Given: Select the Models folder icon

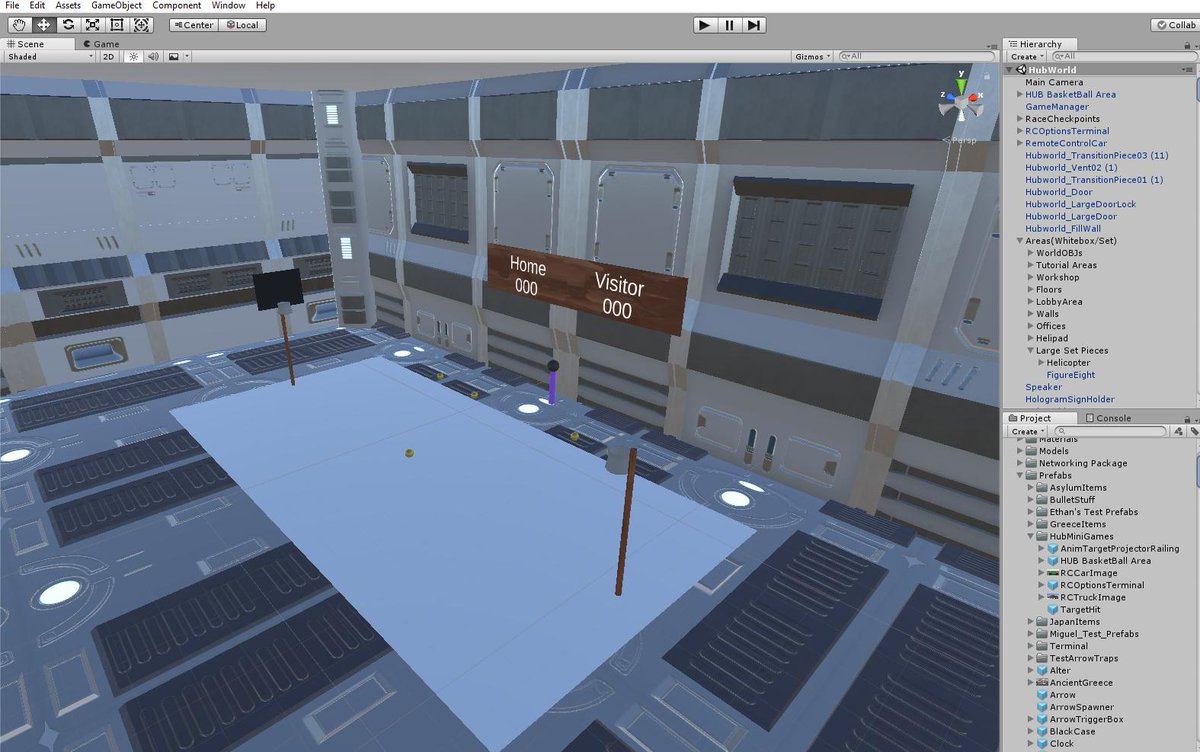Looking at the screenshot, I should pyautogui.click(x=1031, y=451).
